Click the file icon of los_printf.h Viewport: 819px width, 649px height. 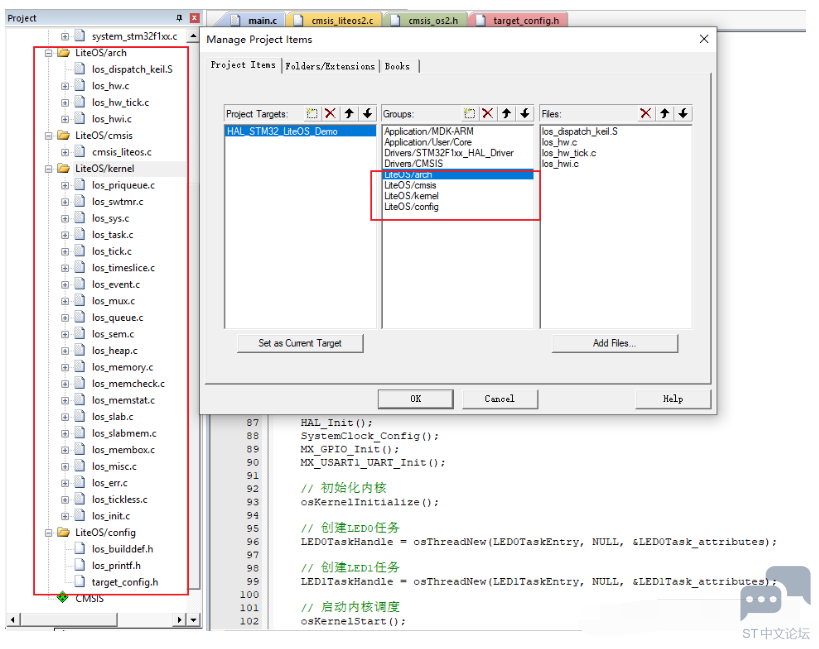coord(80,565)
